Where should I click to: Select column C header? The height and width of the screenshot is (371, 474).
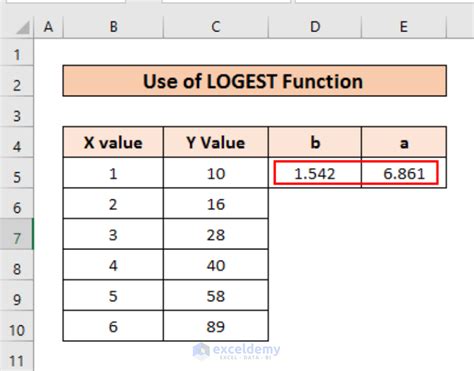point(216,27)
